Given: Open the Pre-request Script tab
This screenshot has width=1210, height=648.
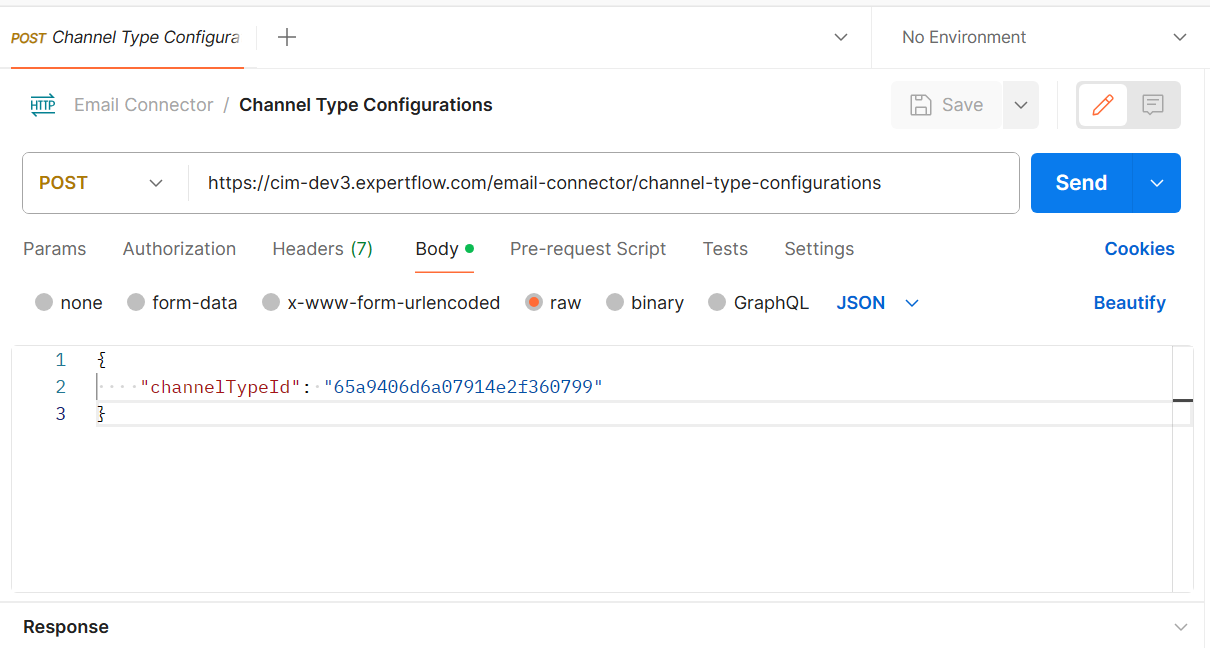Looking at the screenshot, I should 588,249.
